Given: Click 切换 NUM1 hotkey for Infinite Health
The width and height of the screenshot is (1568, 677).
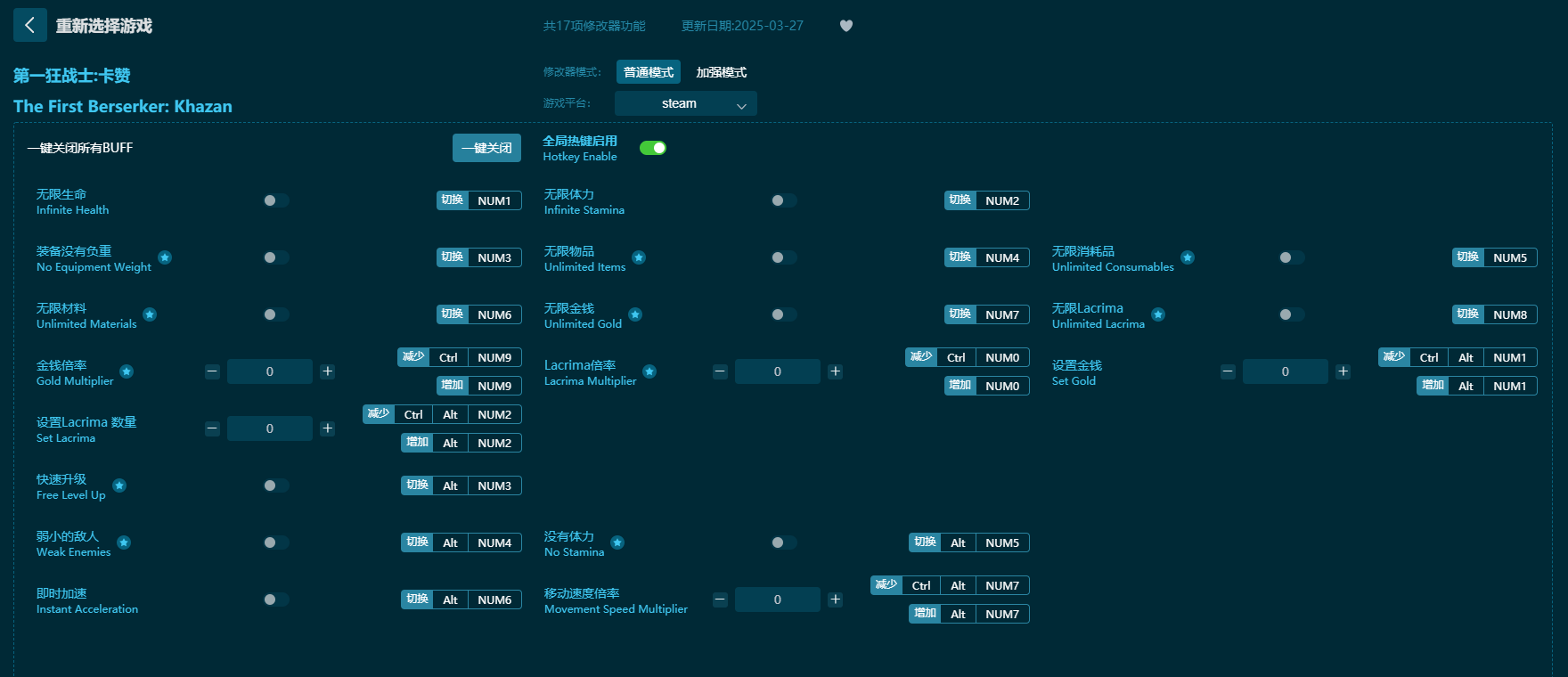Looking at the screenshot, I should pos(479,200).
